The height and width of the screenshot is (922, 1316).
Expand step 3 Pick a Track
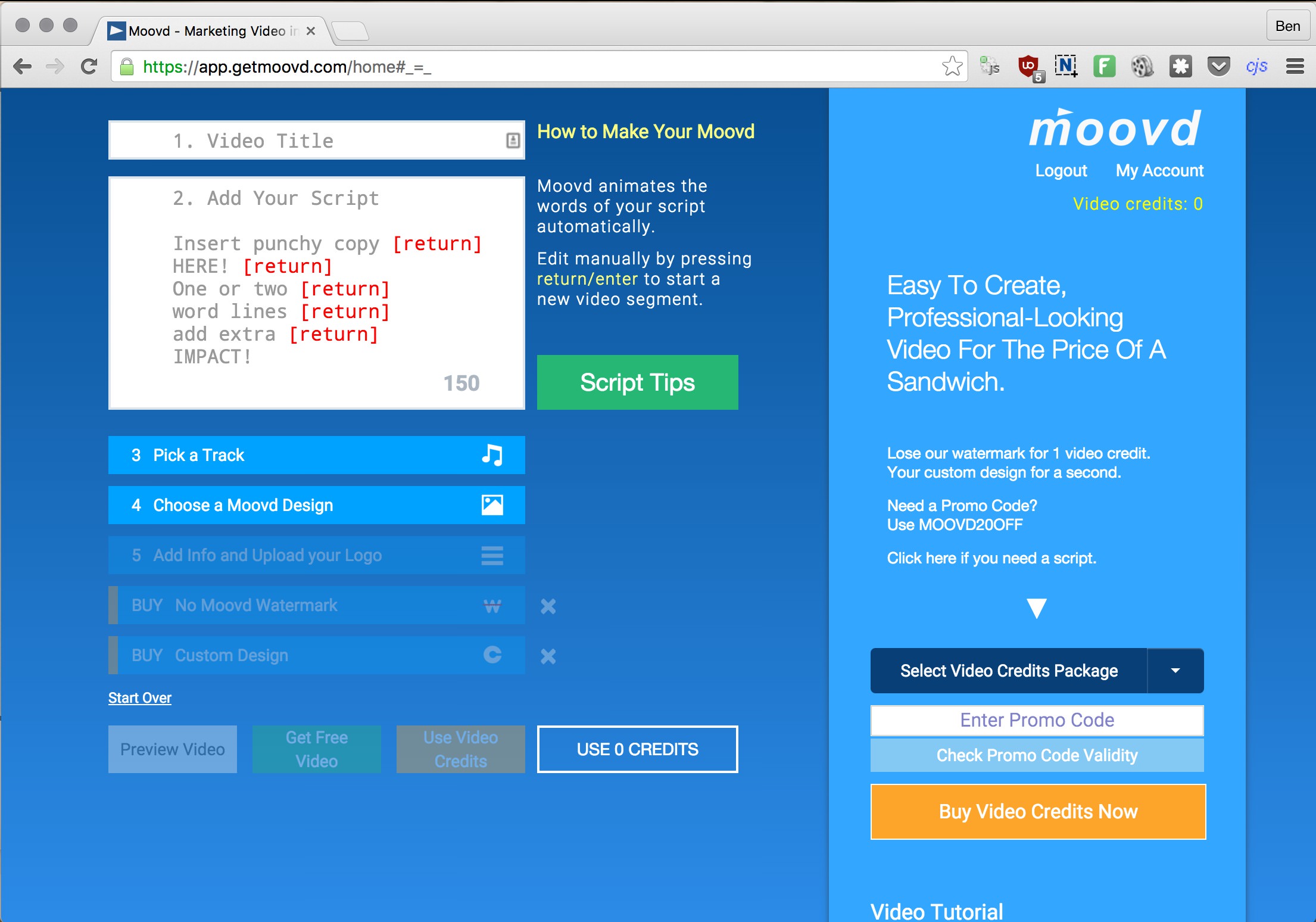coord(316,455)
